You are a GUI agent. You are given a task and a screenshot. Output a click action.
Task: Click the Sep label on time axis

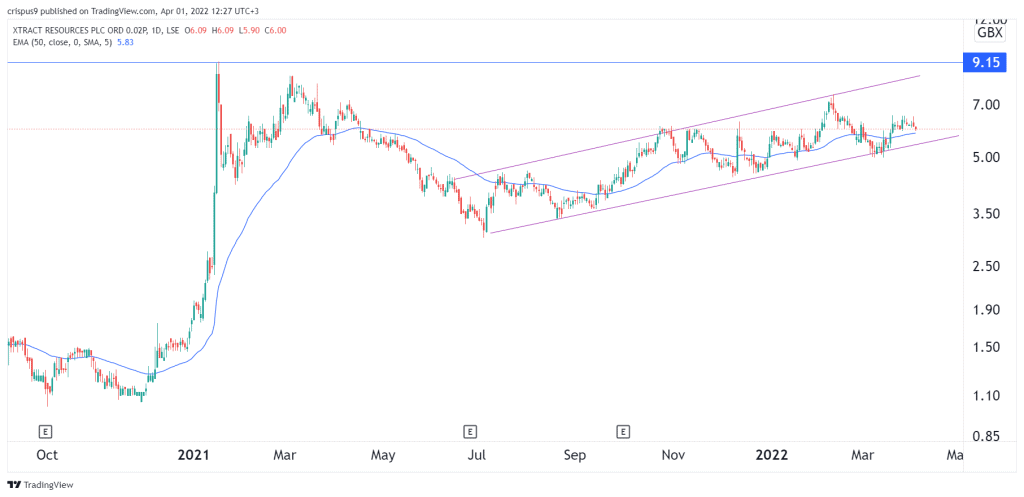(x=576, y=455)
